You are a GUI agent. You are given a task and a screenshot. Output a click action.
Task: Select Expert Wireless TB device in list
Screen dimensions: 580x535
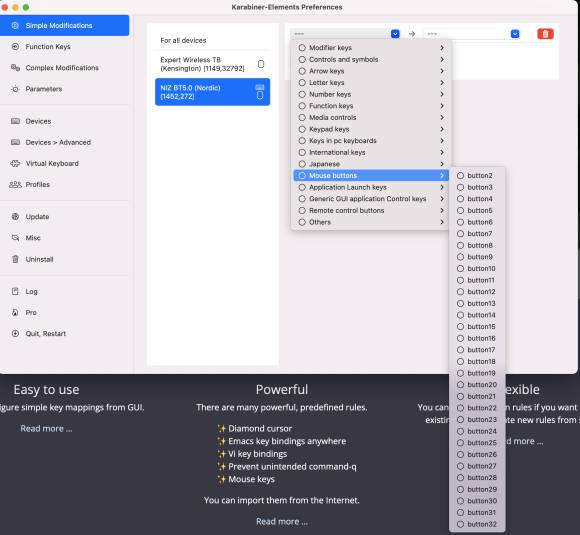[212, 64]
